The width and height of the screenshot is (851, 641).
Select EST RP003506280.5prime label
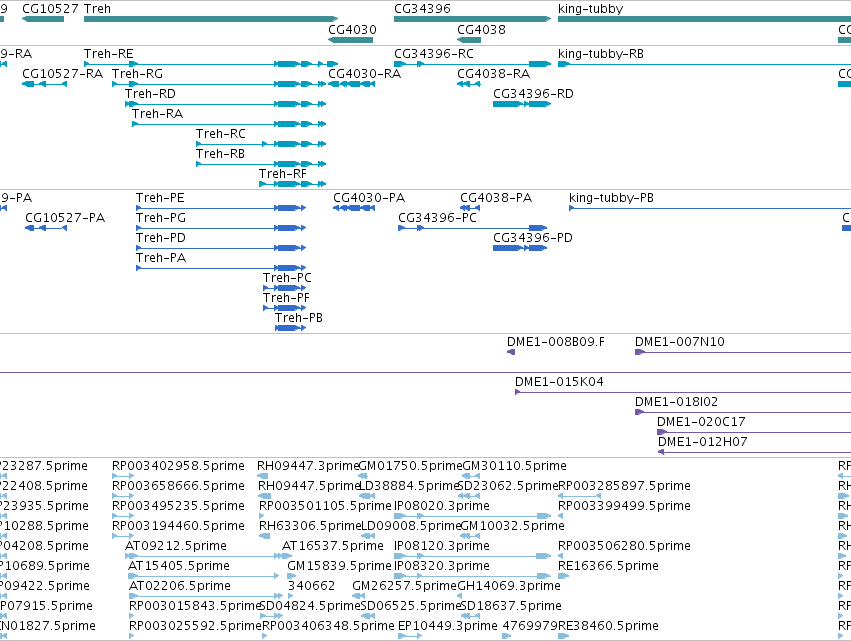point(624,547)
